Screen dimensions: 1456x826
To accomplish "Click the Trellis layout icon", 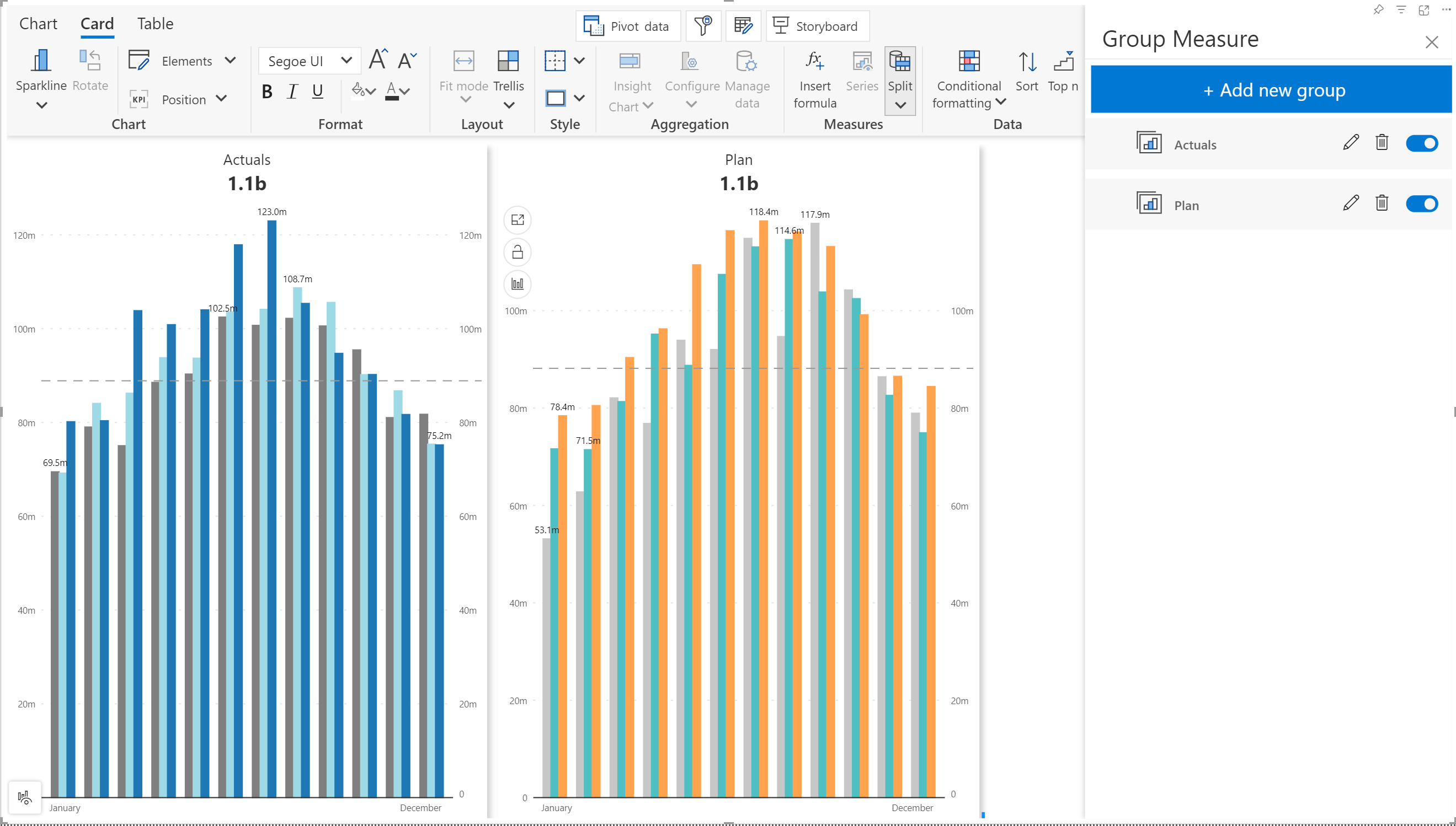I will 508,61.
